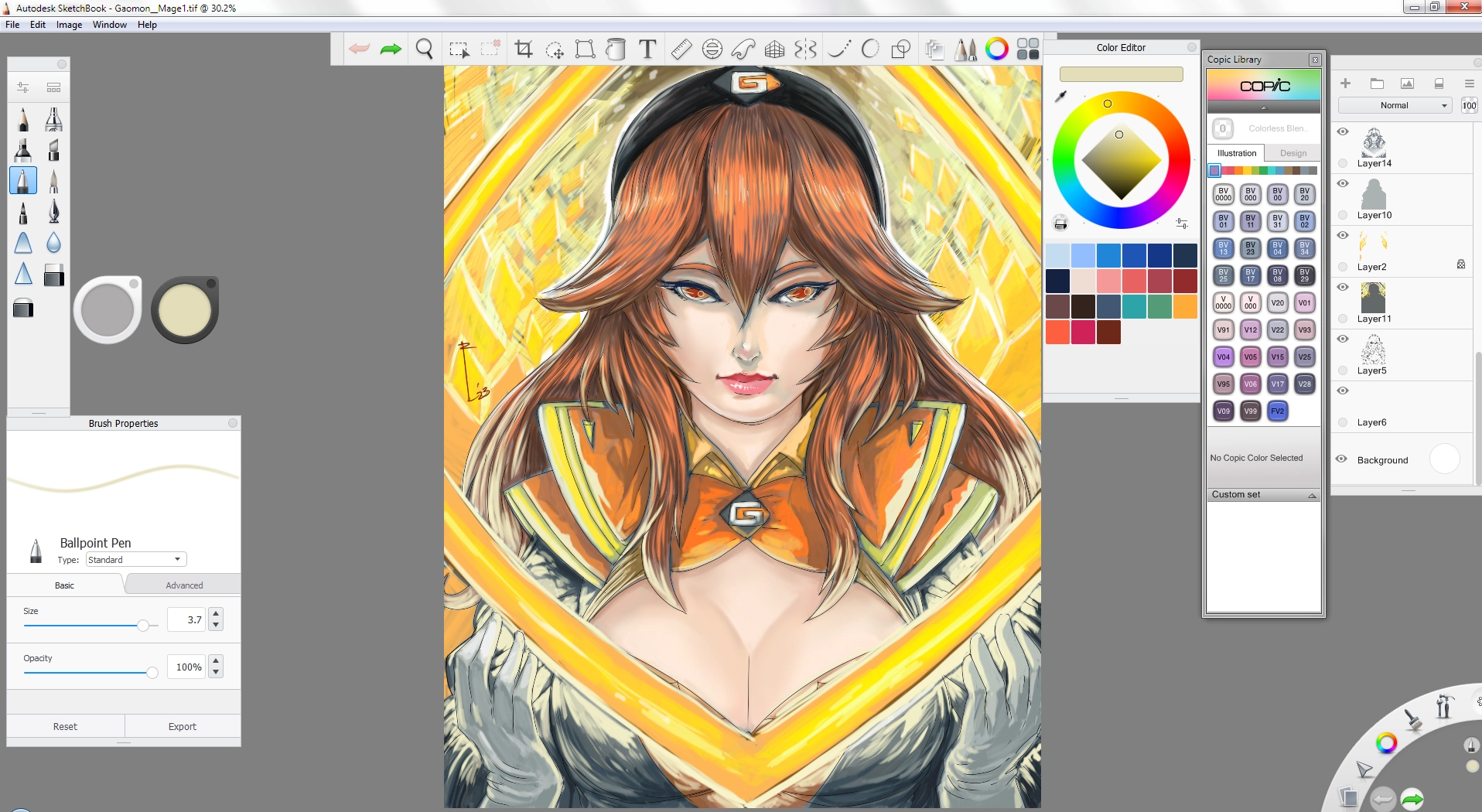Select the V04 Copic color swatch
Viewport: 1482px width, 812px height.
[1223, 357]
